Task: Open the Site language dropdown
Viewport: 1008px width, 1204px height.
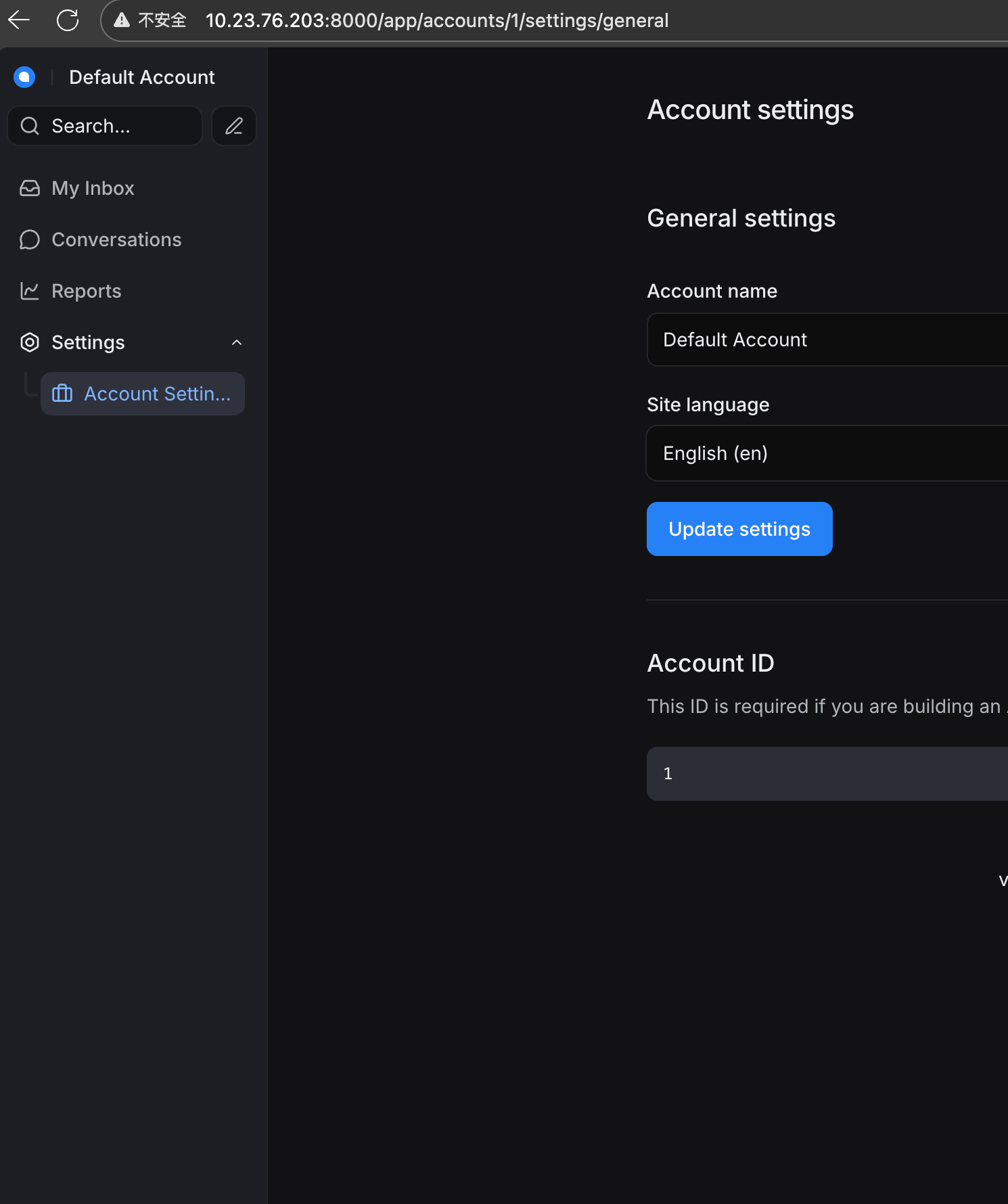Action: point(827,453)
